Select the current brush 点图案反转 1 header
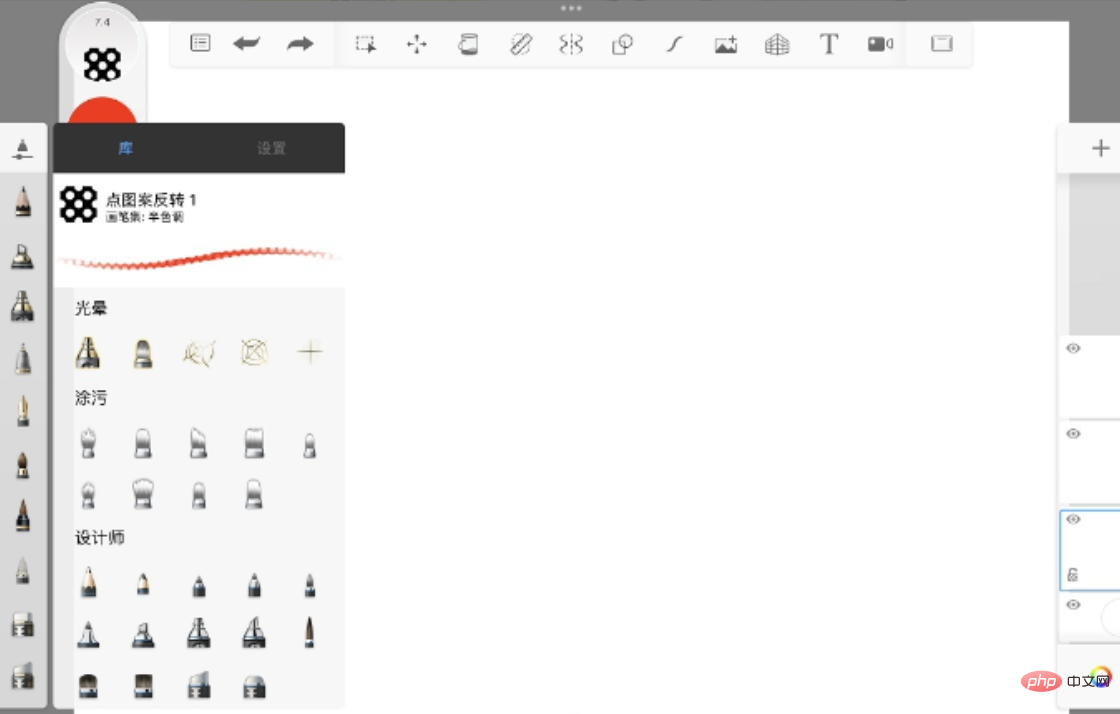 199,205
